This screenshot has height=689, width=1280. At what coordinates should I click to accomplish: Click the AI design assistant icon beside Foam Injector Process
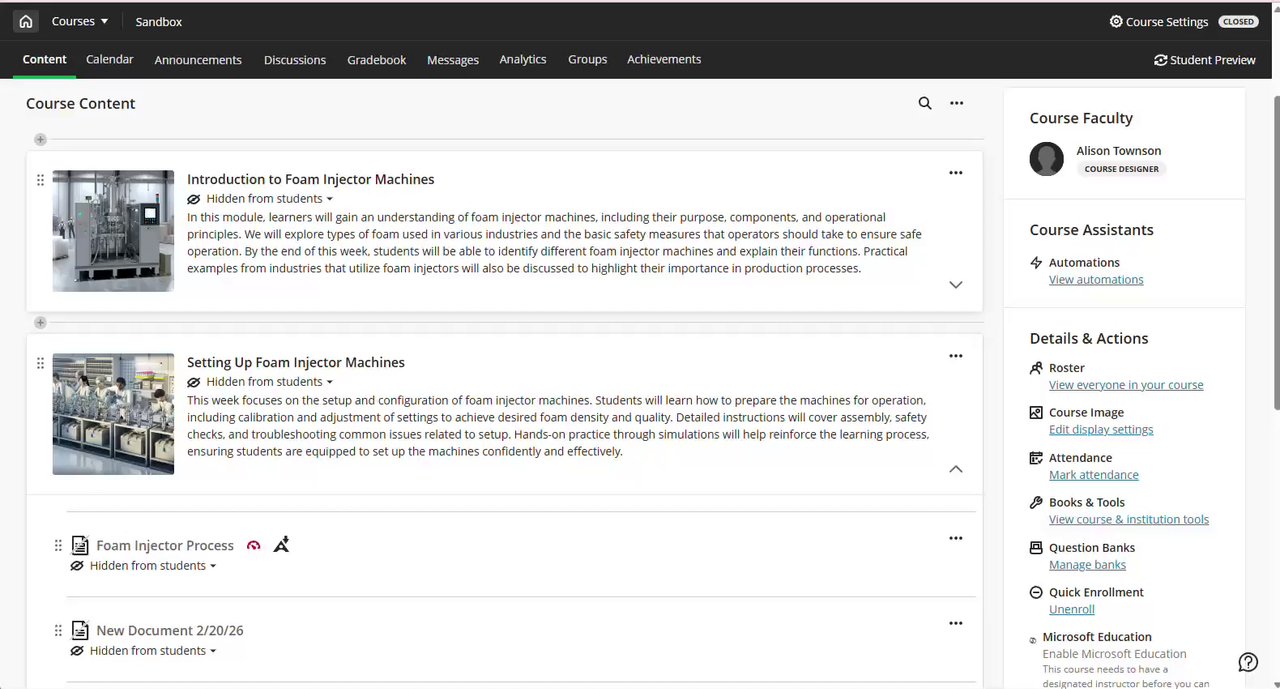coord(281,544)
